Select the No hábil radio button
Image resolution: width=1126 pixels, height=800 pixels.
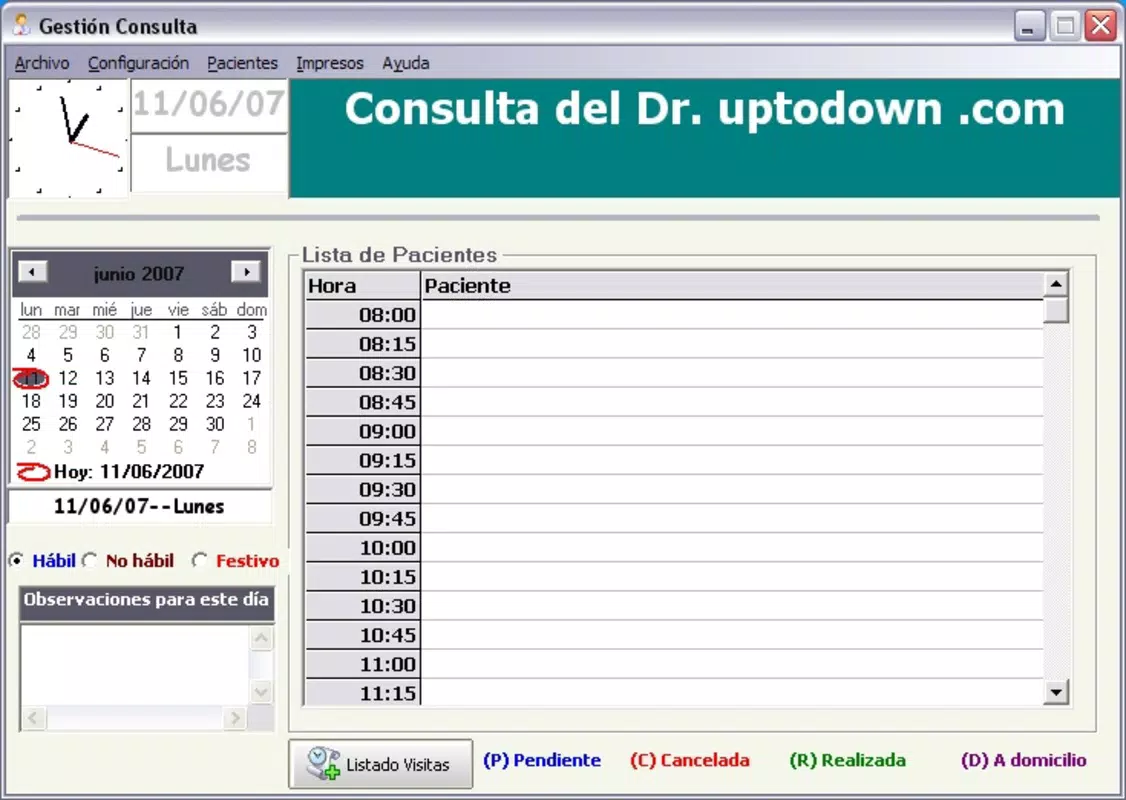[x=90, y=560]
